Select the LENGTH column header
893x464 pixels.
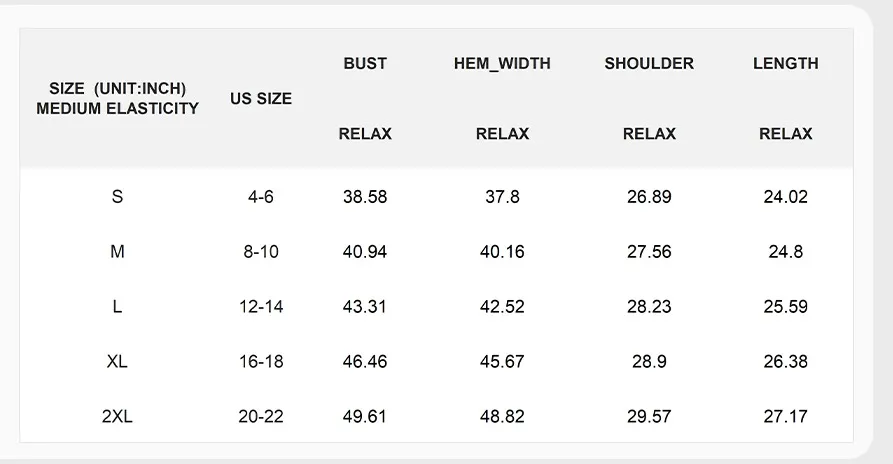pyautogui.click(x=786, y=63)
